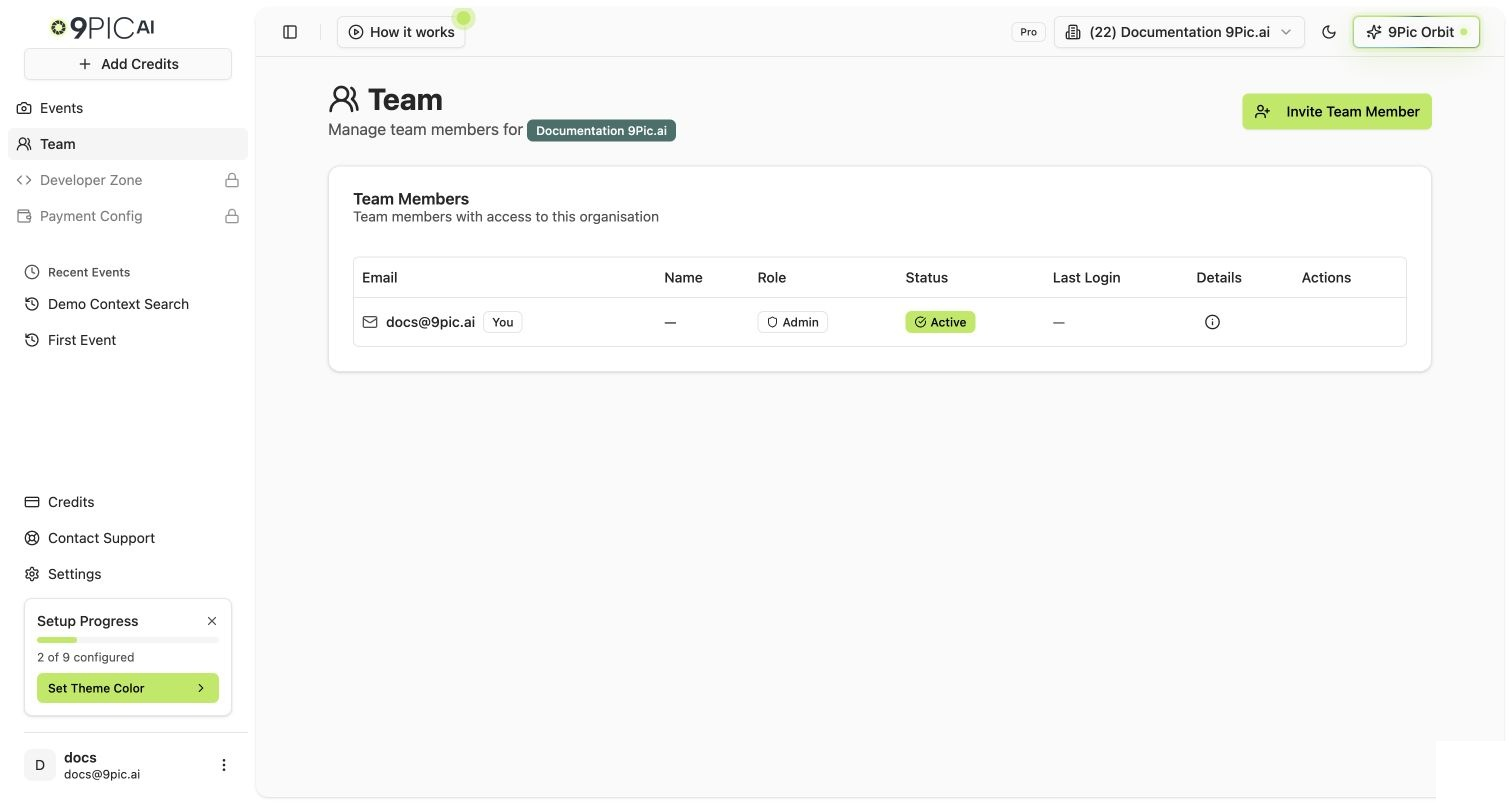Image resolution: width=1512 pixels, height=805 pixels.
Task: Open the locked Payment Config item
Action: point(128,216)
